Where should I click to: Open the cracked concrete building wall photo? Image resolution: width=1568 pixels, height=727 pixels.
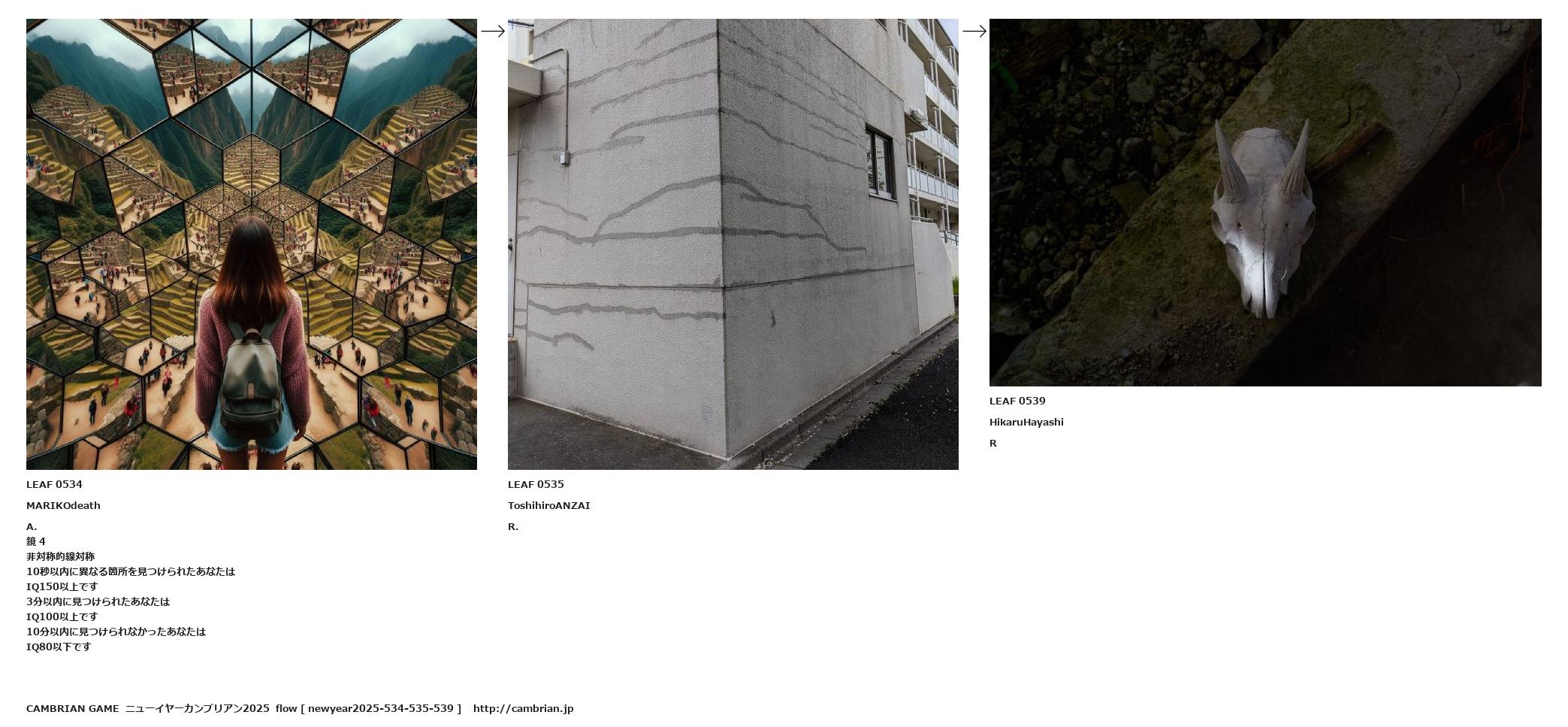click(733, 244)
